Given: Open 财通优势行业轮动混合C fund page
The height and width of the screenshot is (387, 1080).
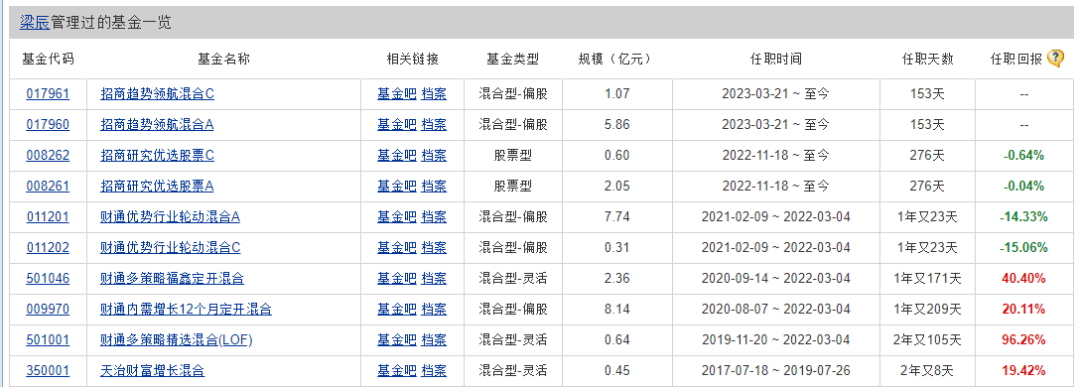Looking at the screenshot, I should click(x=170, y=248).
